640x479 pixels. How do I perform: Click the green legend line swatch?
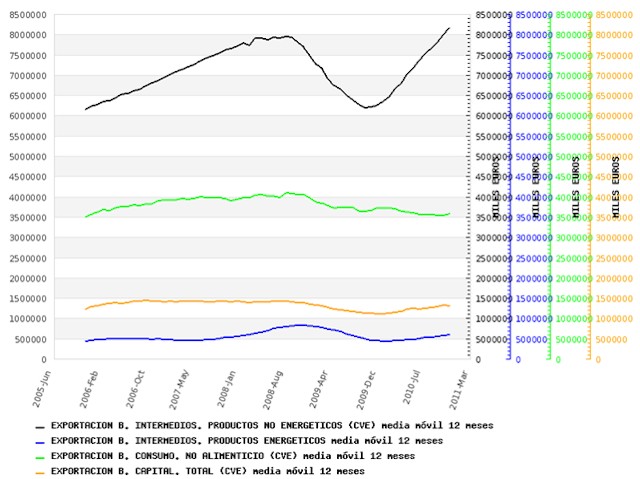pyautogui.click(x=39, y=455)
